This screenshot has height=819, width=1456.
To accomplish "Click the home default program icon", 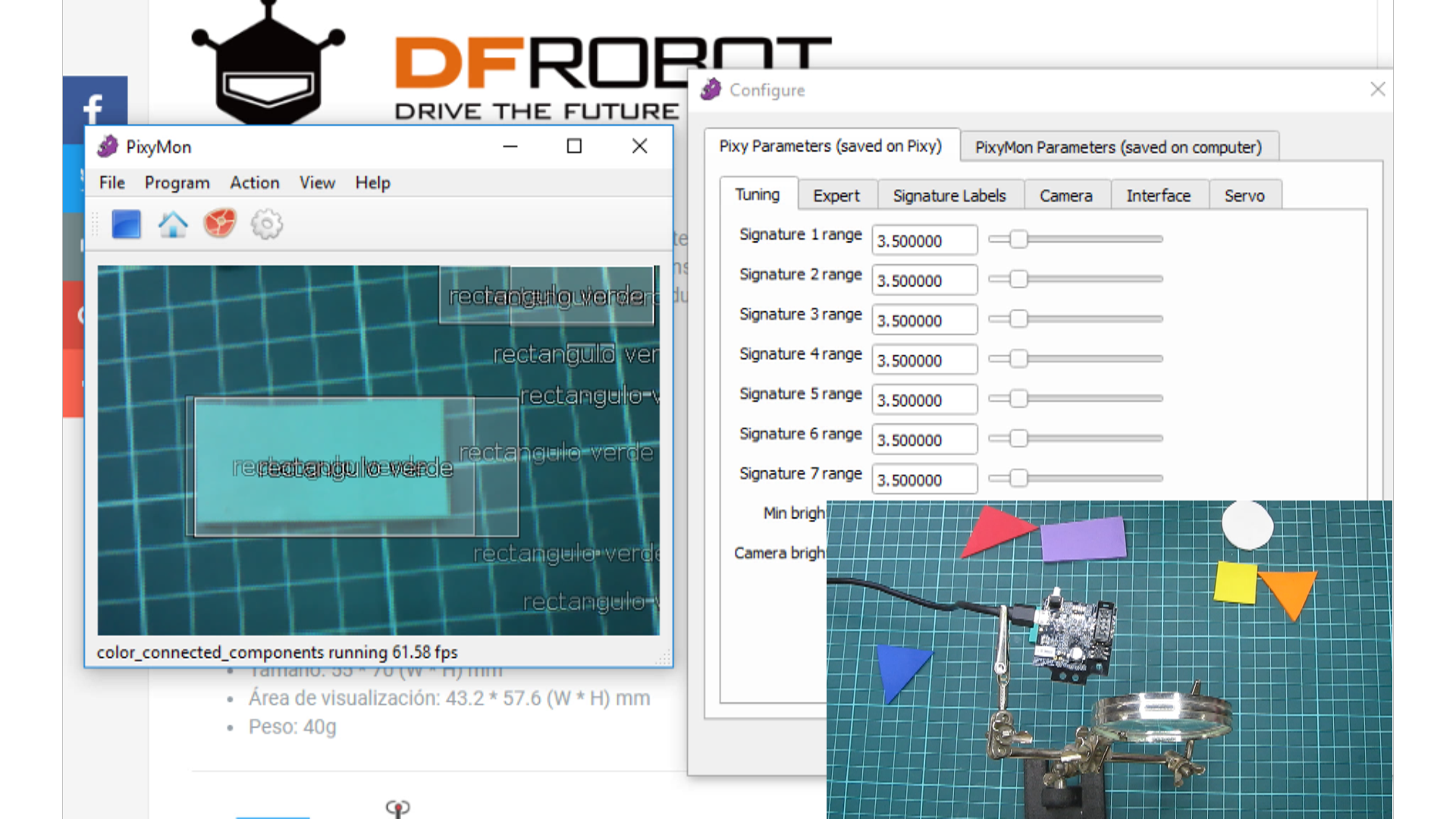I will (173, 224).
